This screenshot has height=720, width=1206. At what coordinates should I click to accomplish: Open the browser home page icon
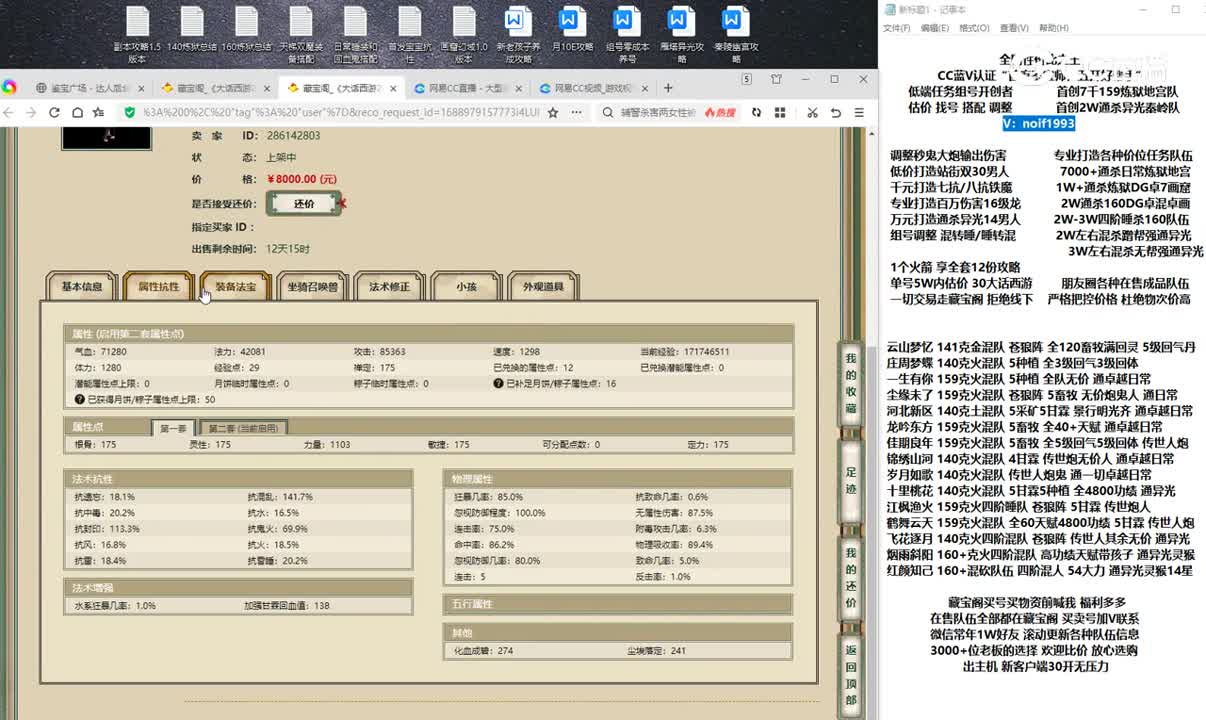(x=78, y=113)
